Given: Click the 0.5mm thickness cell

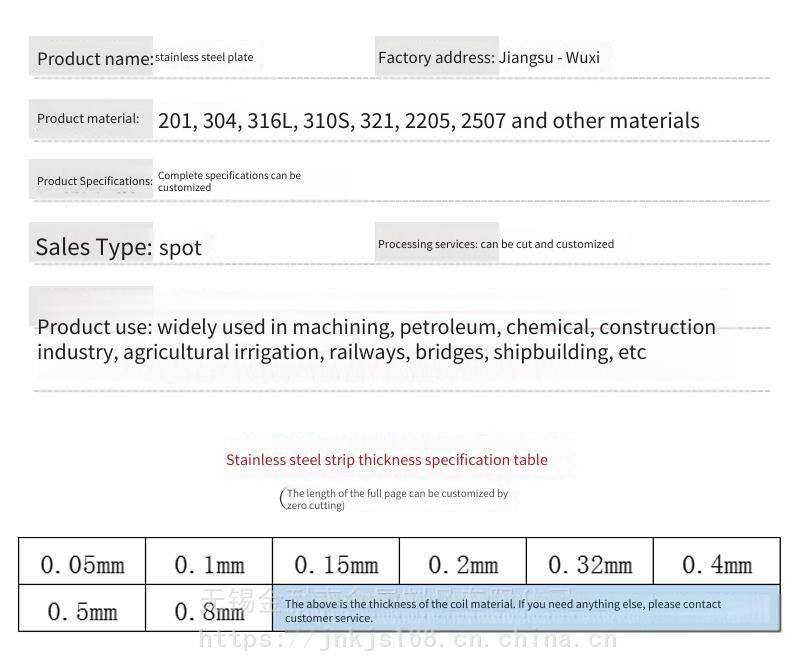Looking at the screenshot, I should tap(82, 611).
